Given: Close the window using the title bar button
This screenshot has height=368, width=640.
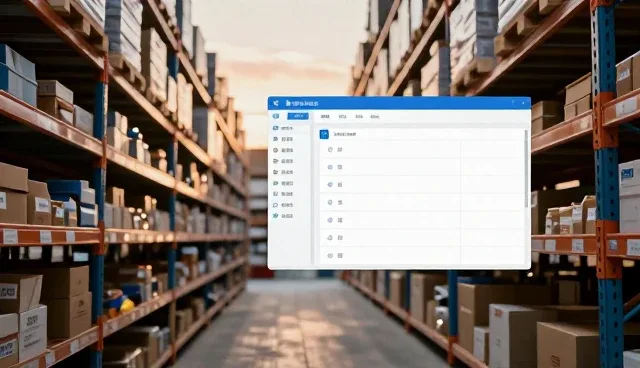Looking at the screenshot, I should pos(523,103).
